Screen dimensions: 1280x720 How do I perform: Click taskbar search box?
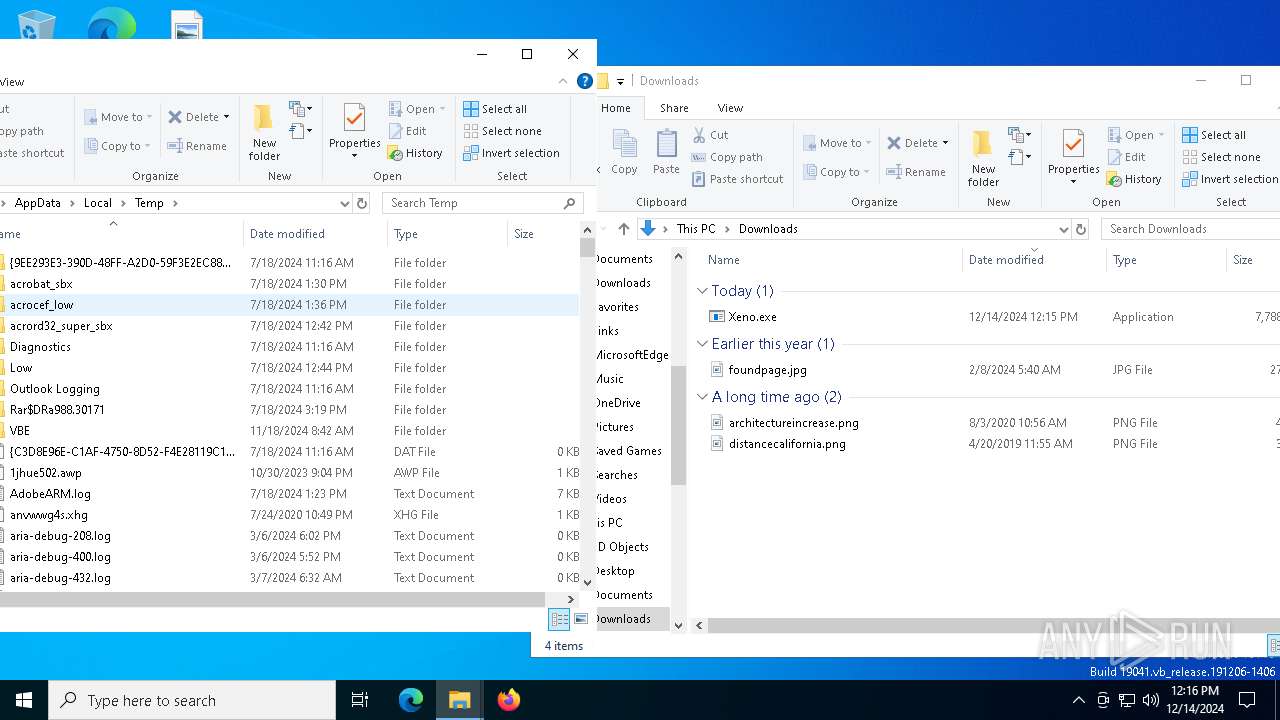(x=192, y=700)
